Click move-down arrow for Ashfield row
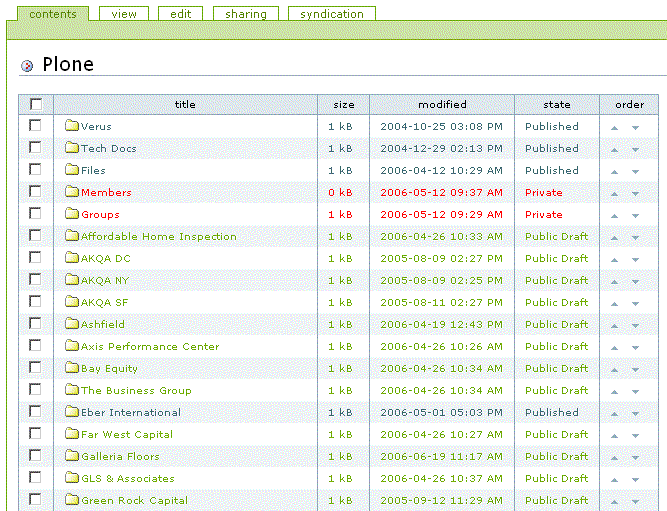Image resolution: width=667 pixels, height=511 pixels. 635,325
